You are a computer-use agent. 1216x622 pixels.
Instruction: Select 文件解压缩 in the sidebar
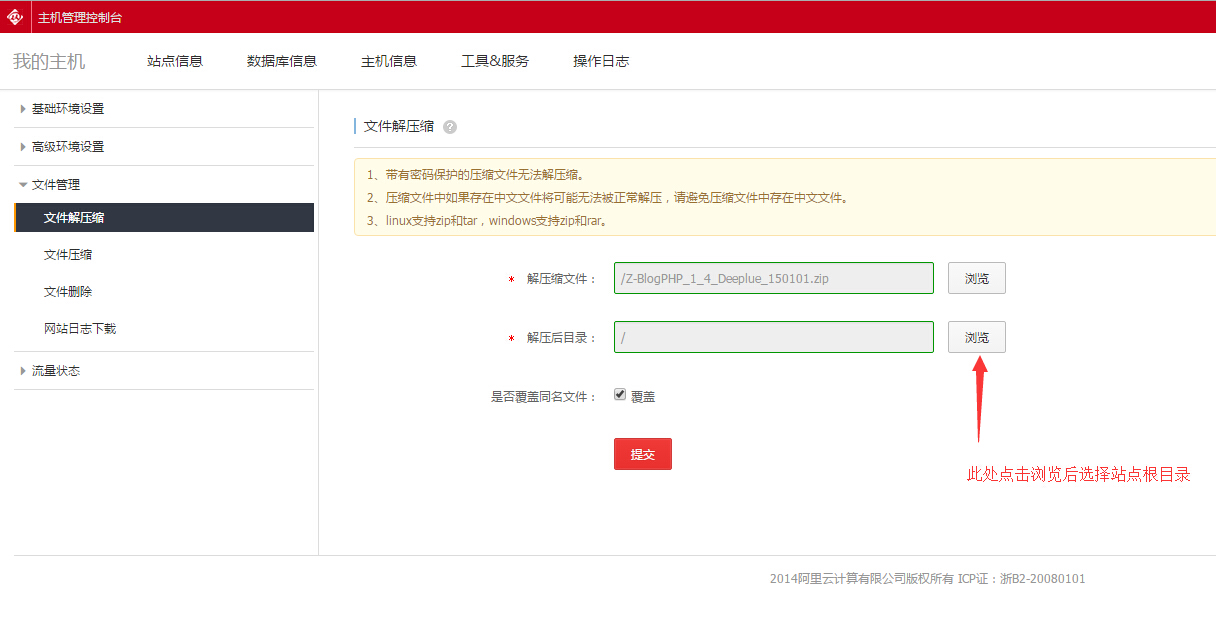(74, 218)
